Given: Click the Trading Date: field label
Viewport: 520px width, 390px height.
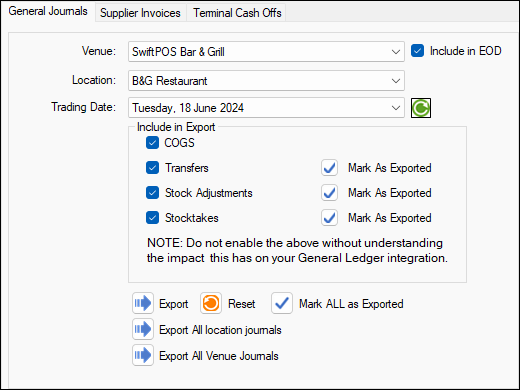Looking at the screenshot, I should point(83,107).
